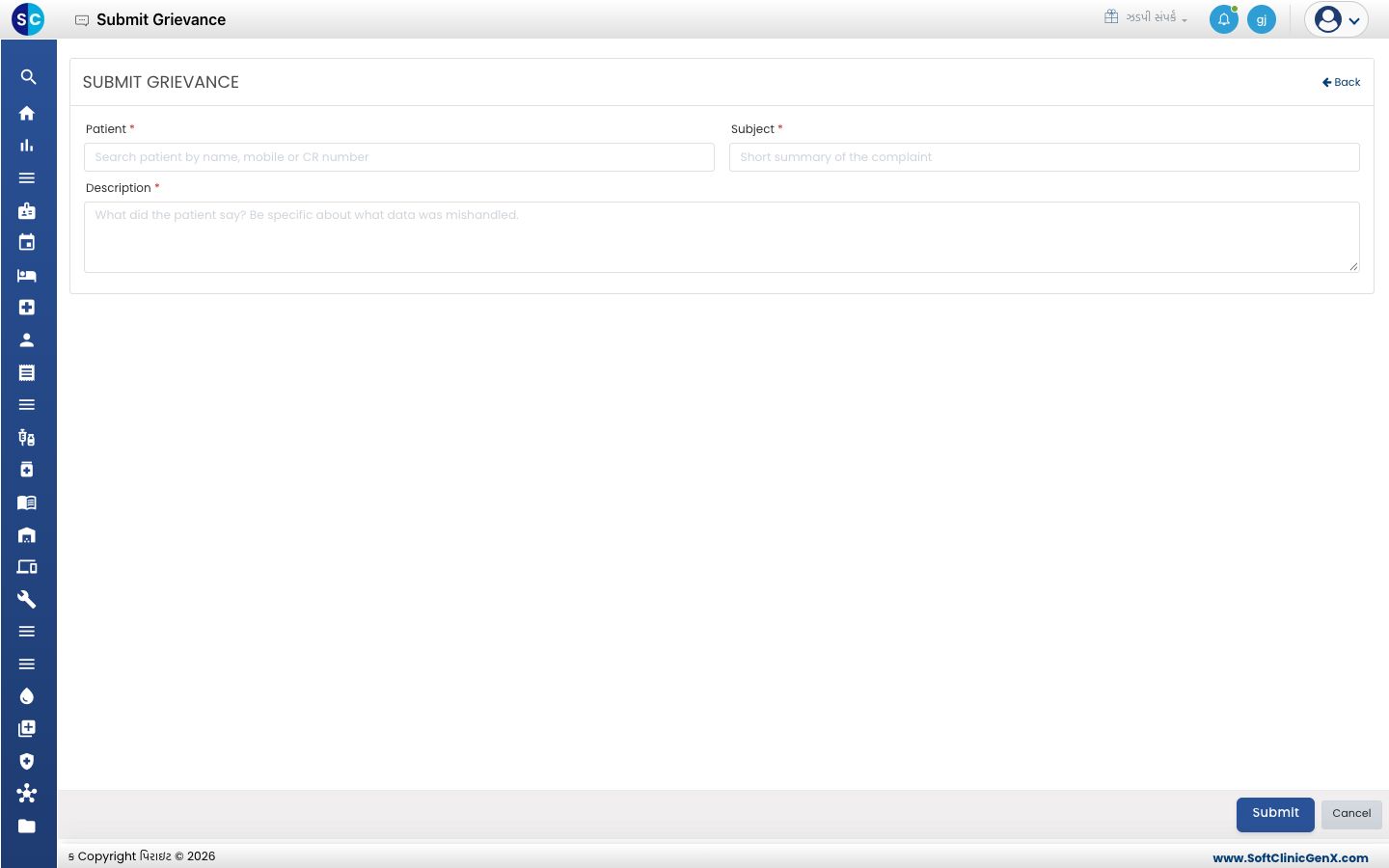
Task: Click the SC app logo
Action: [x=28, y=19]
